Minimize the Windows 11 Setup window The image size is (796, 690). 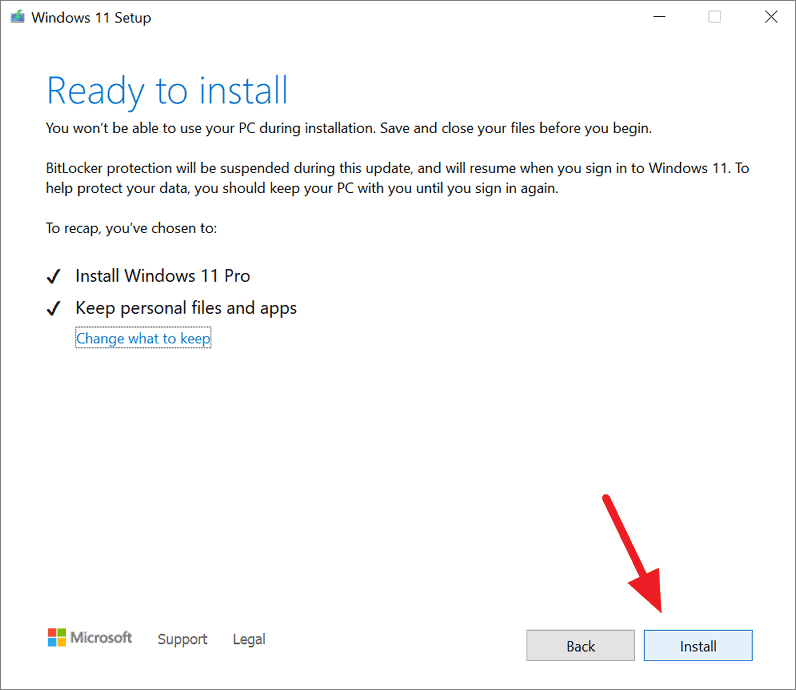659,17
